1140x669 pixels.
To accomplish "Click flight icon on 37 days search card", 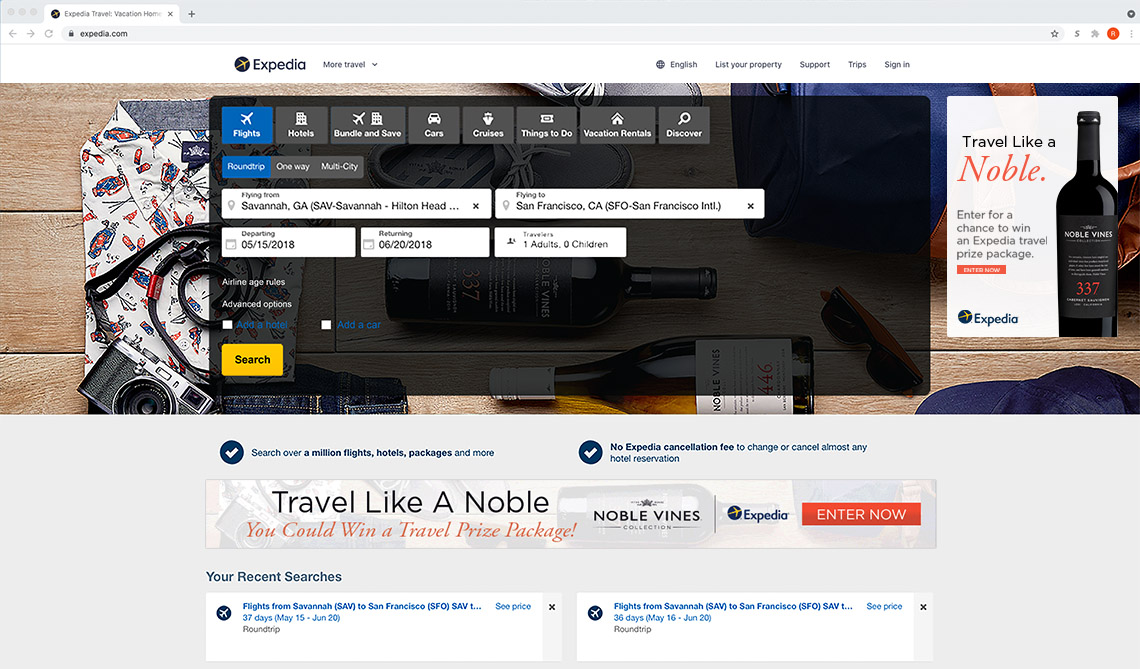I will pyautogui.click(x=224, y=613).
